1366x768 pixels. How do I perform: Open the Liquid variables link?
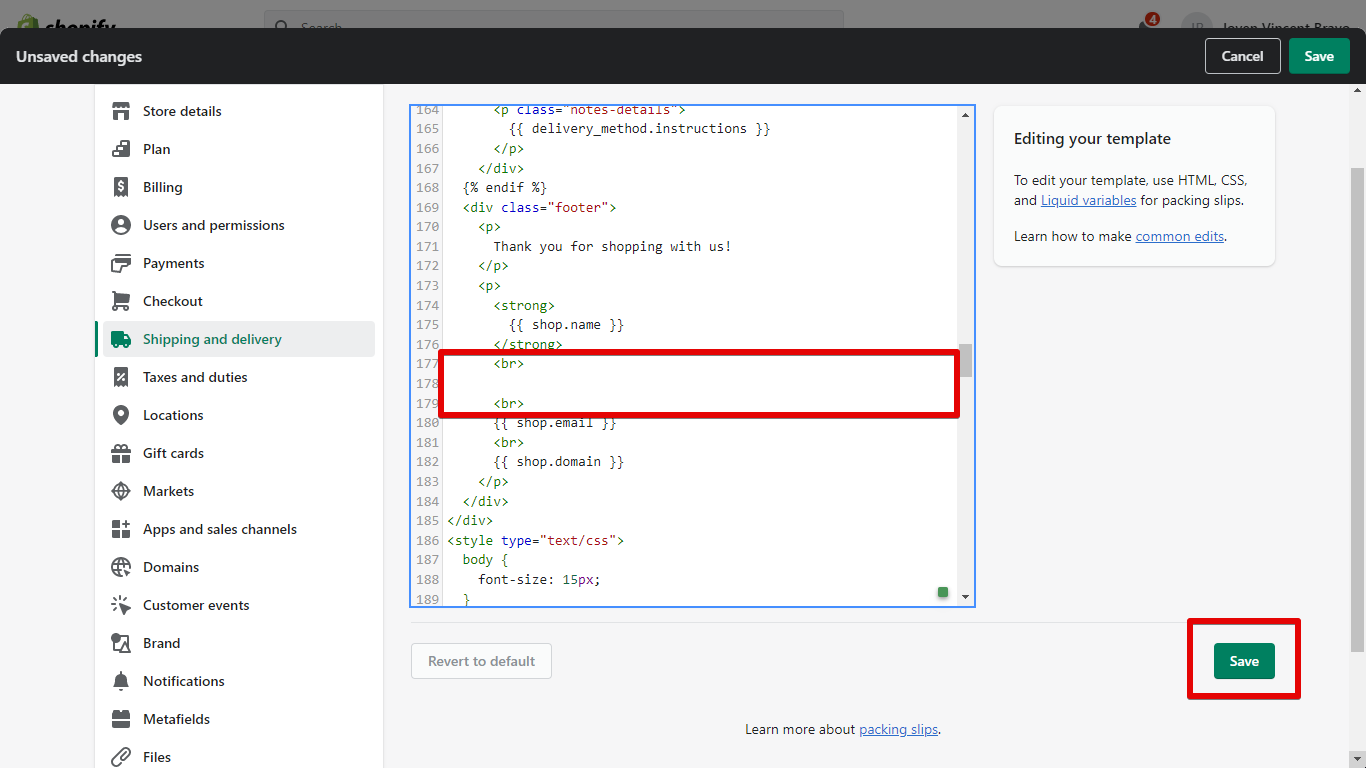click(1088, 200)
